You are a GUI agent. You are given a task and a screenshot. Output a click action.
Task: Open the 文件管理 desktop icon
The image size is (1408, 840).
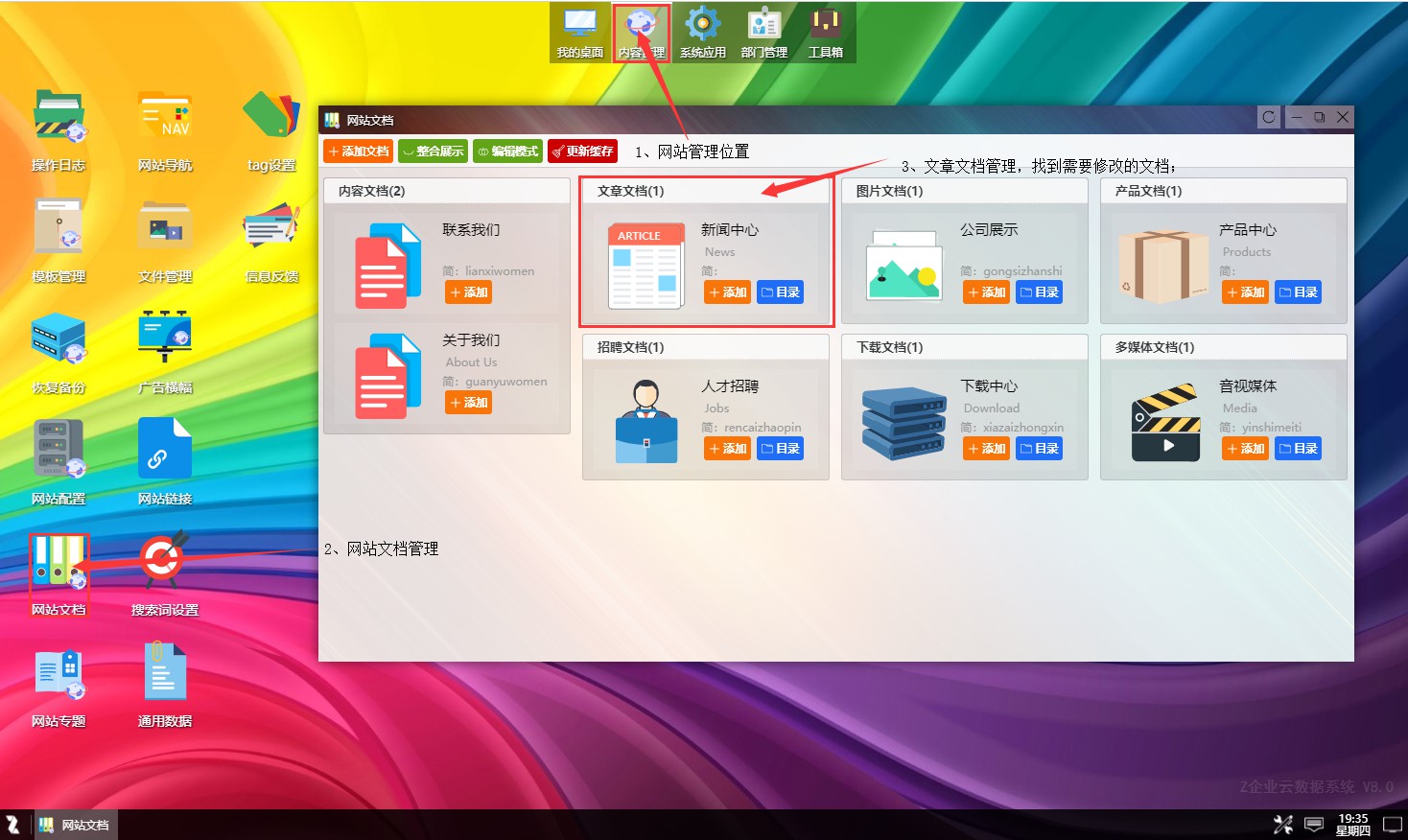(165, 242)
